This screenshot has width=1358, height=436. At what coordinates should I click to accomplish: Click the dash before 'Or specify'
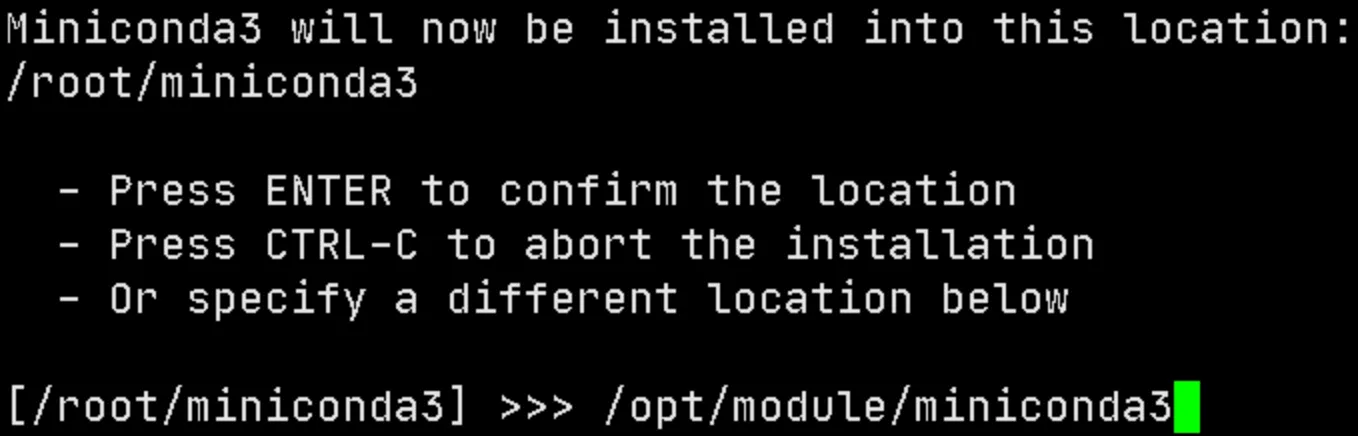coord(69,299)
